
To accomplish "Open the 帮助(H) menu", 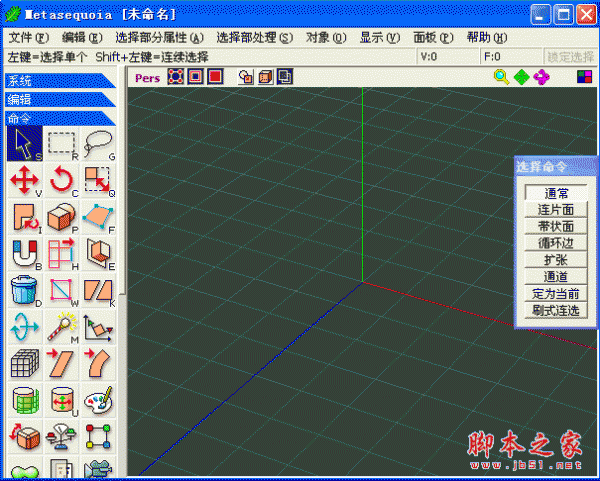I will pos(487,38).
